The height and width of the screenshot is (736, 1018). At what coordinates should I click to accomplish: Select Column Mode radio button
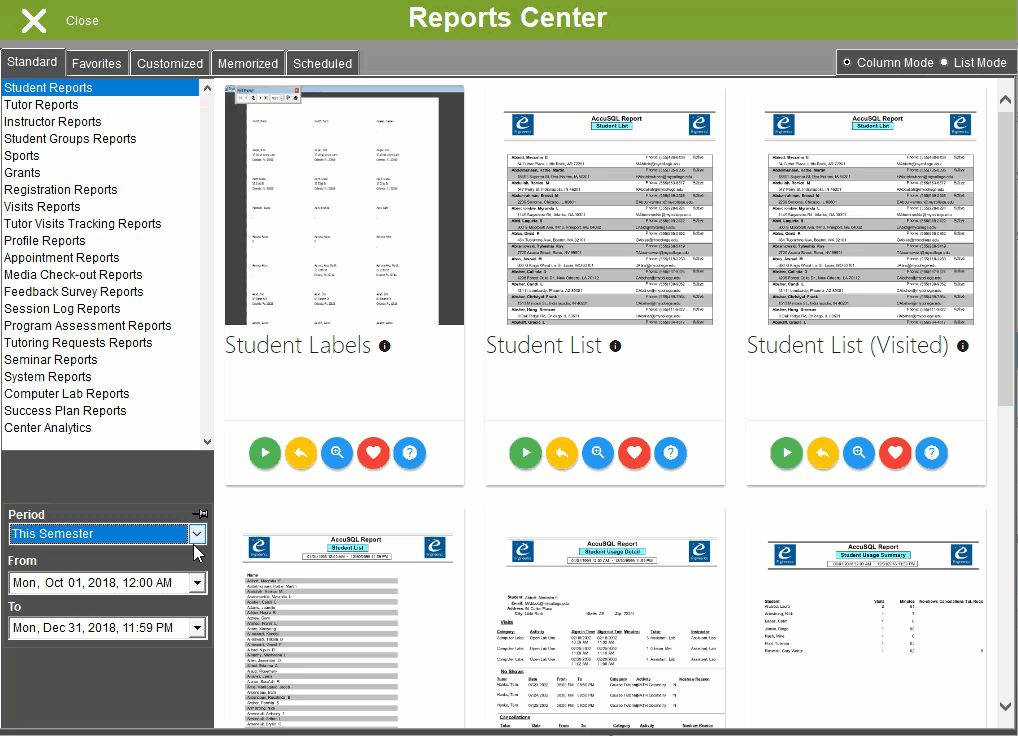[847, 63]
